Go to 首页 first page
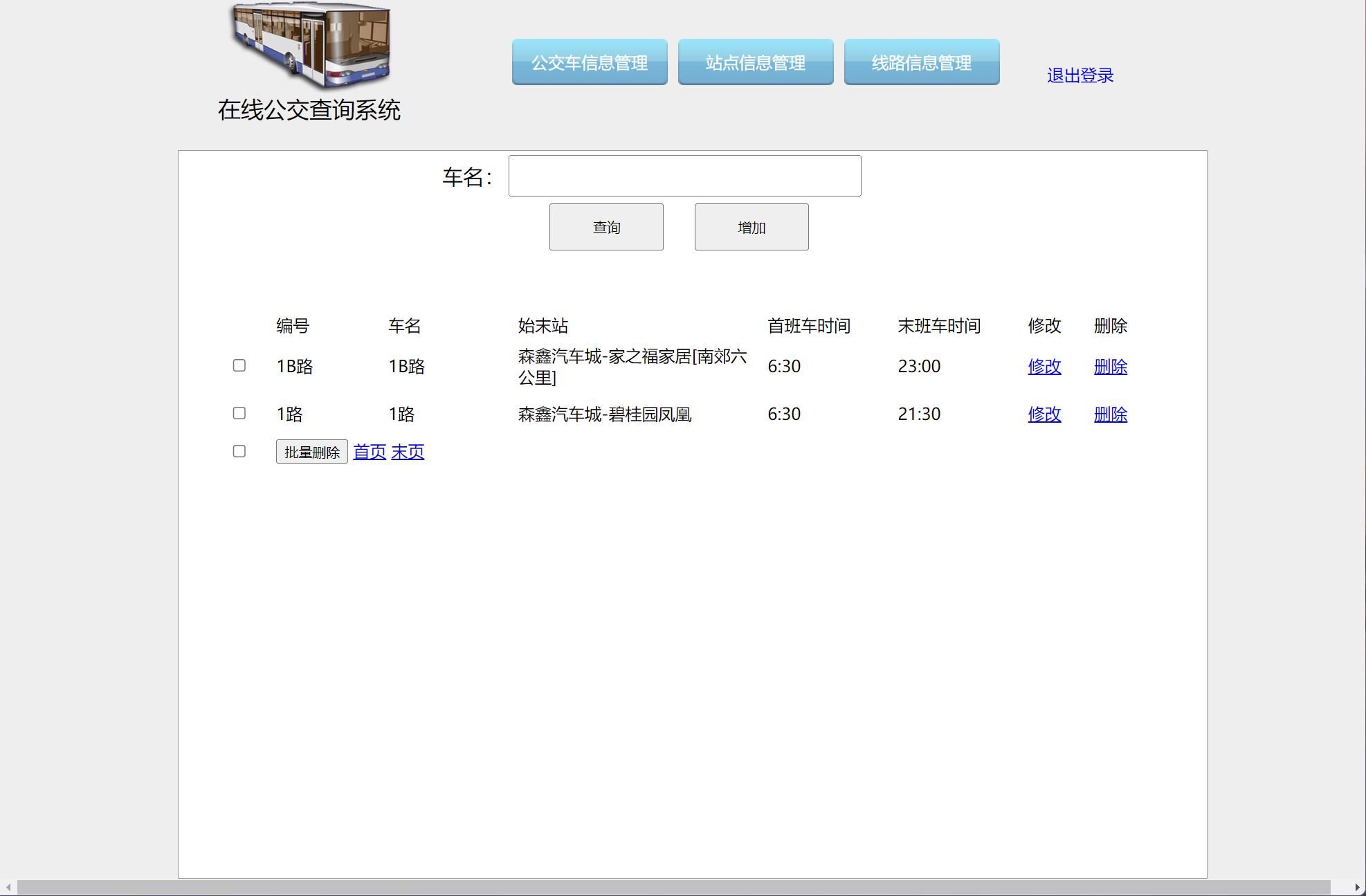 click(368, 451)
